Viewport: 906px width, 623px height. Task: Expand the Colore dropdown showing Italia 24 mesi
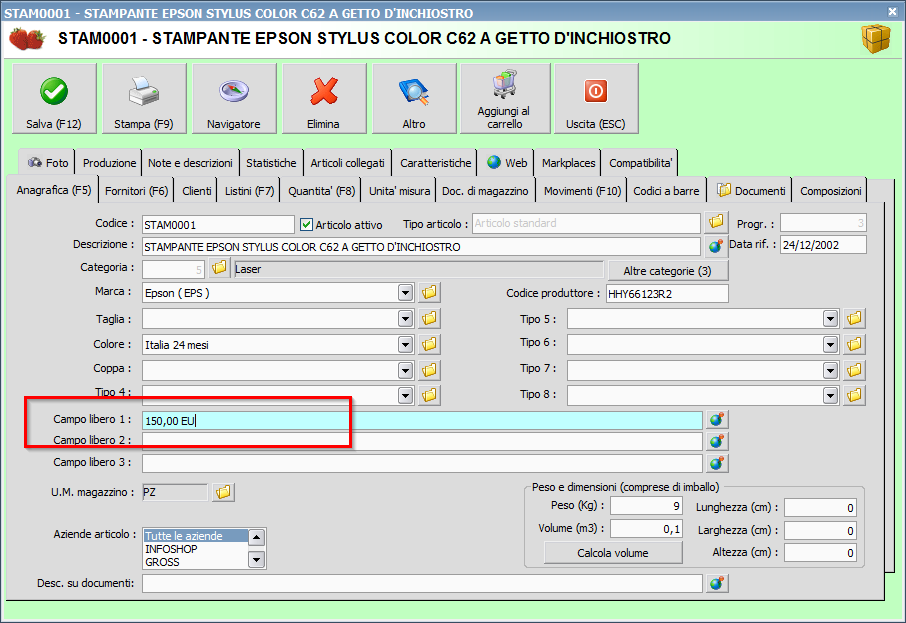click(406, 345)
